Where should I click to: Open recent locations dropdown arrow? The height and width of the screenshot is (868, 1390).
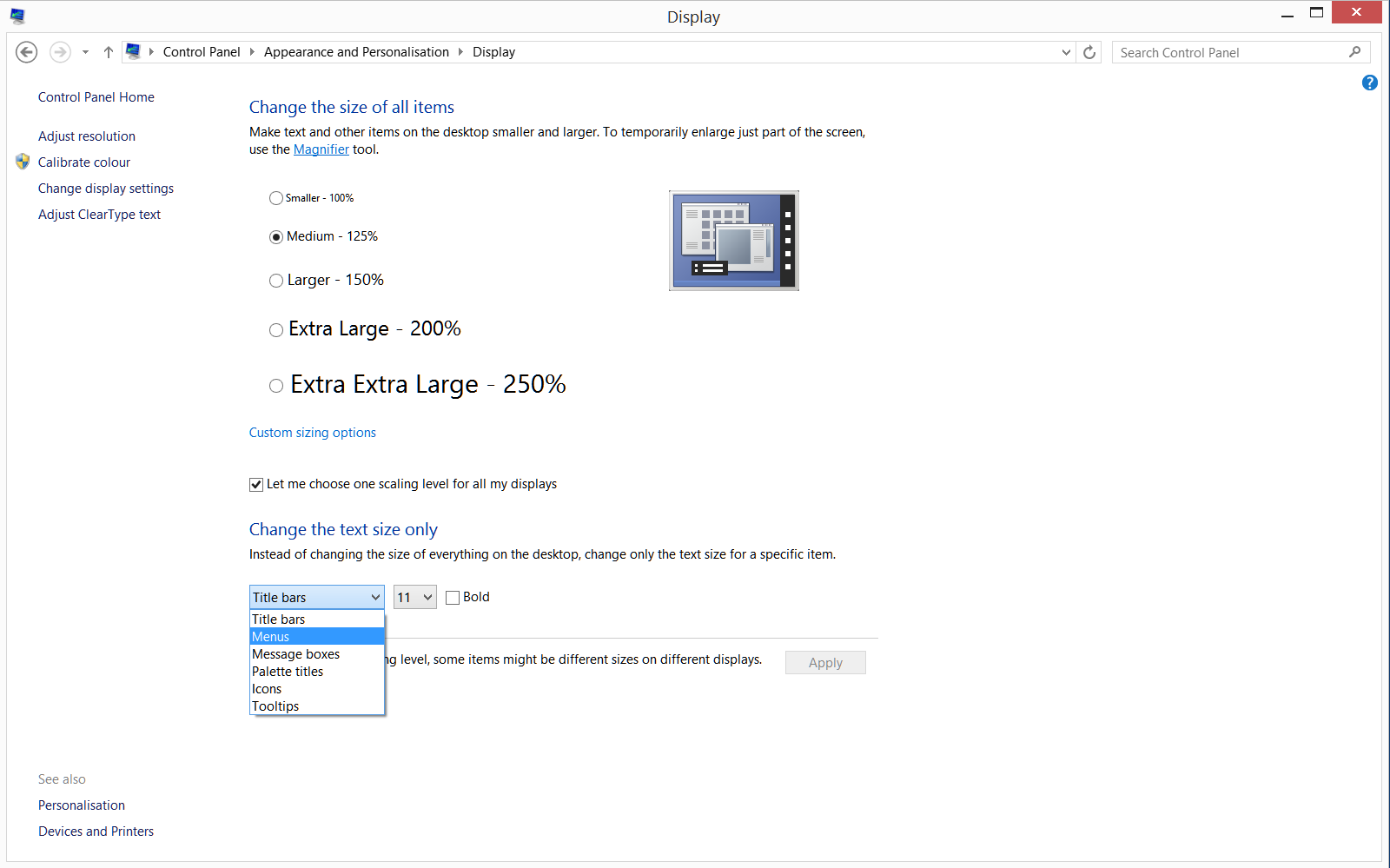point(85,52)
